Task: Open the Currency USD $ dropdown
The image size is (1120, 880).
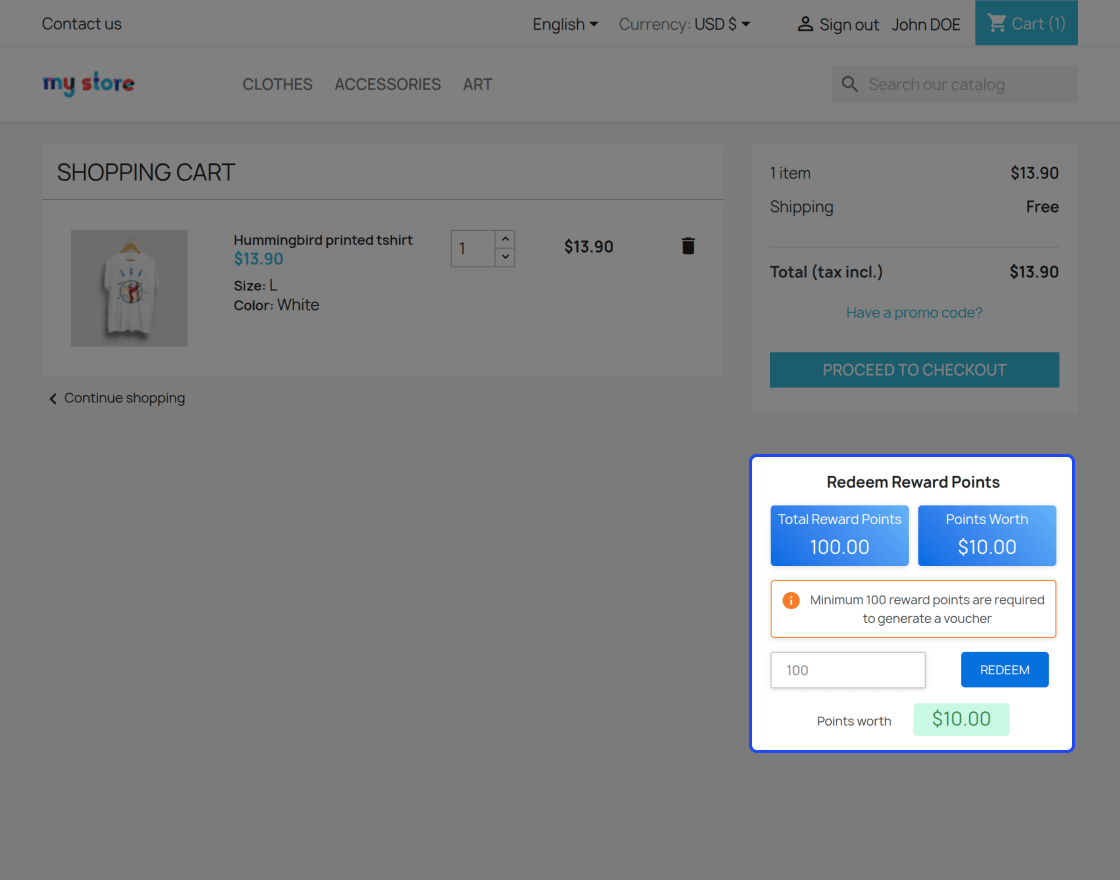Action: coord(722,24)
